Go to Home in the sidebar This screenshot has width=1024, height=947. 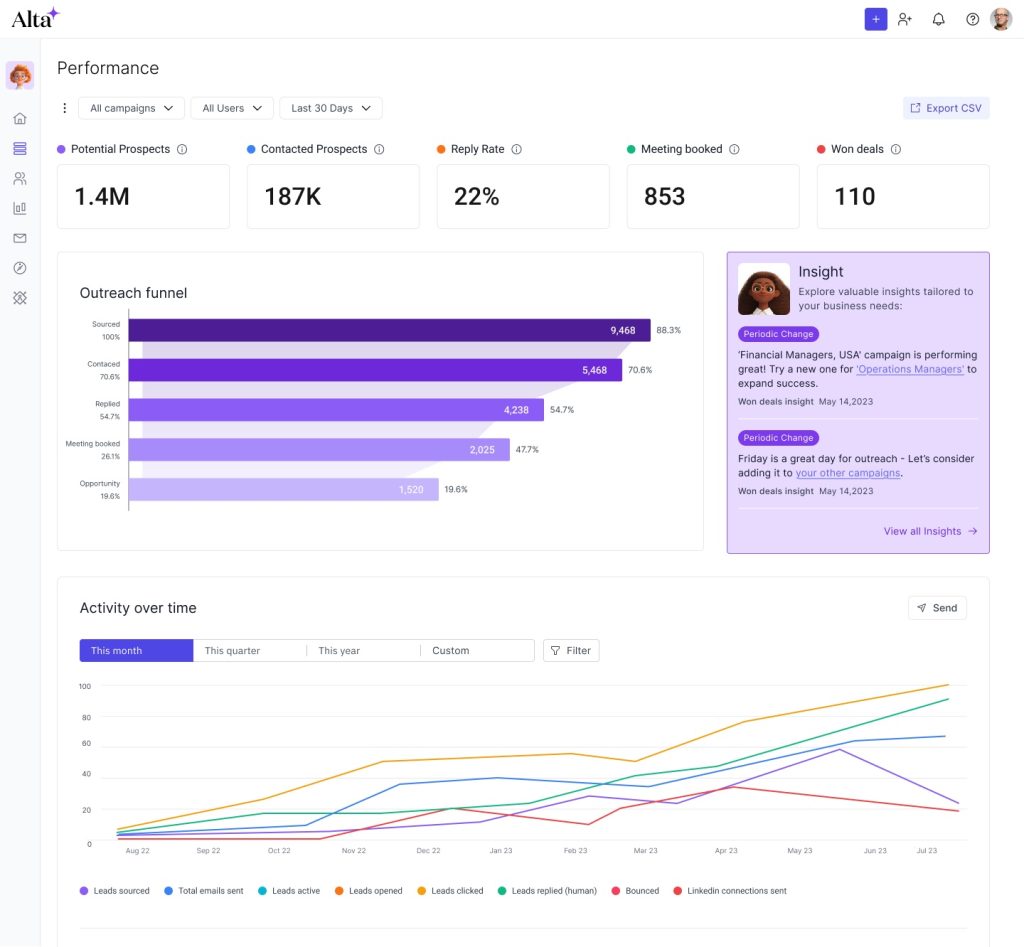[20, 119]
